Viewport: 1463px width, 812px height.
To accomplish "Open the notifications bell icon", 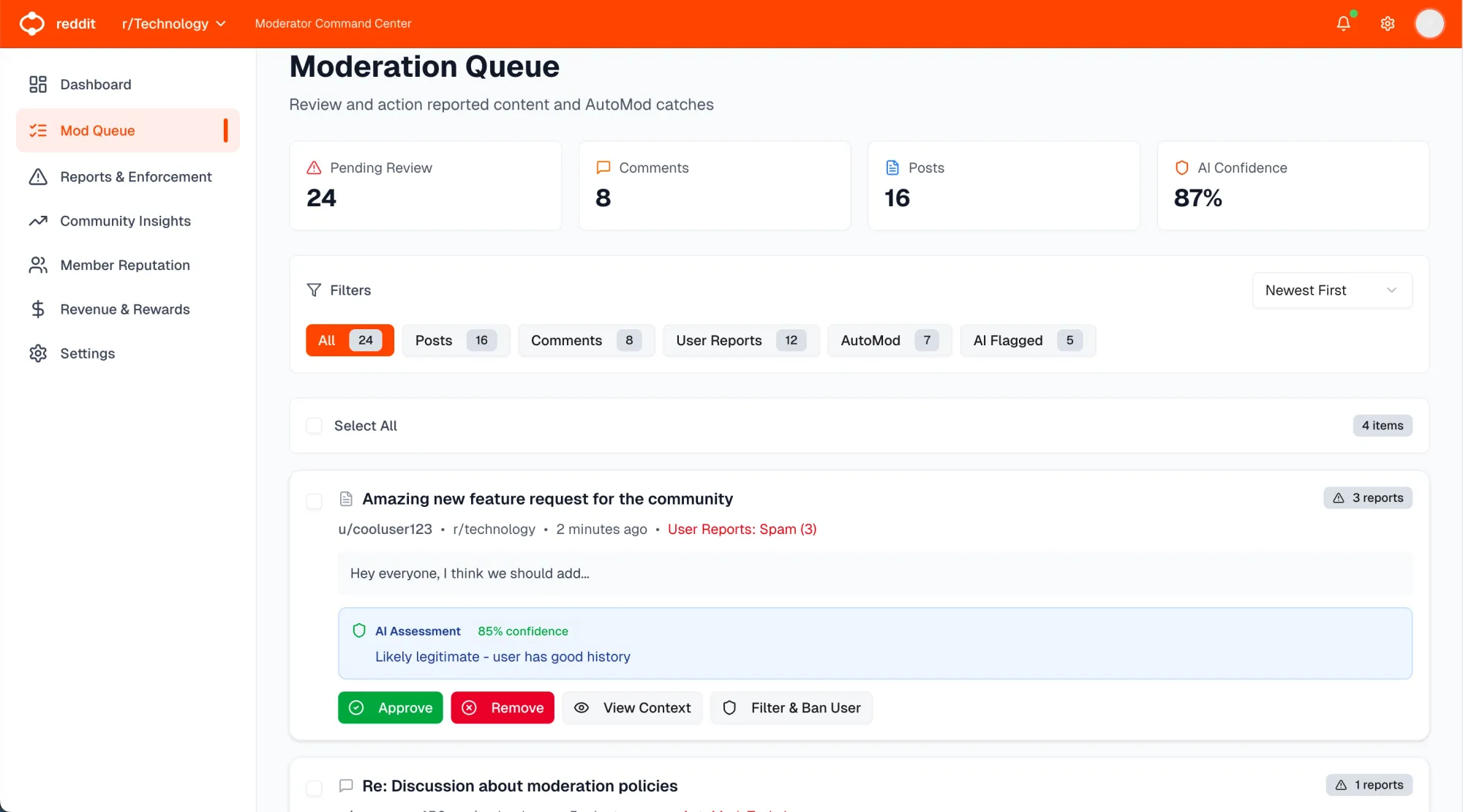I will tap(1343, 23).
